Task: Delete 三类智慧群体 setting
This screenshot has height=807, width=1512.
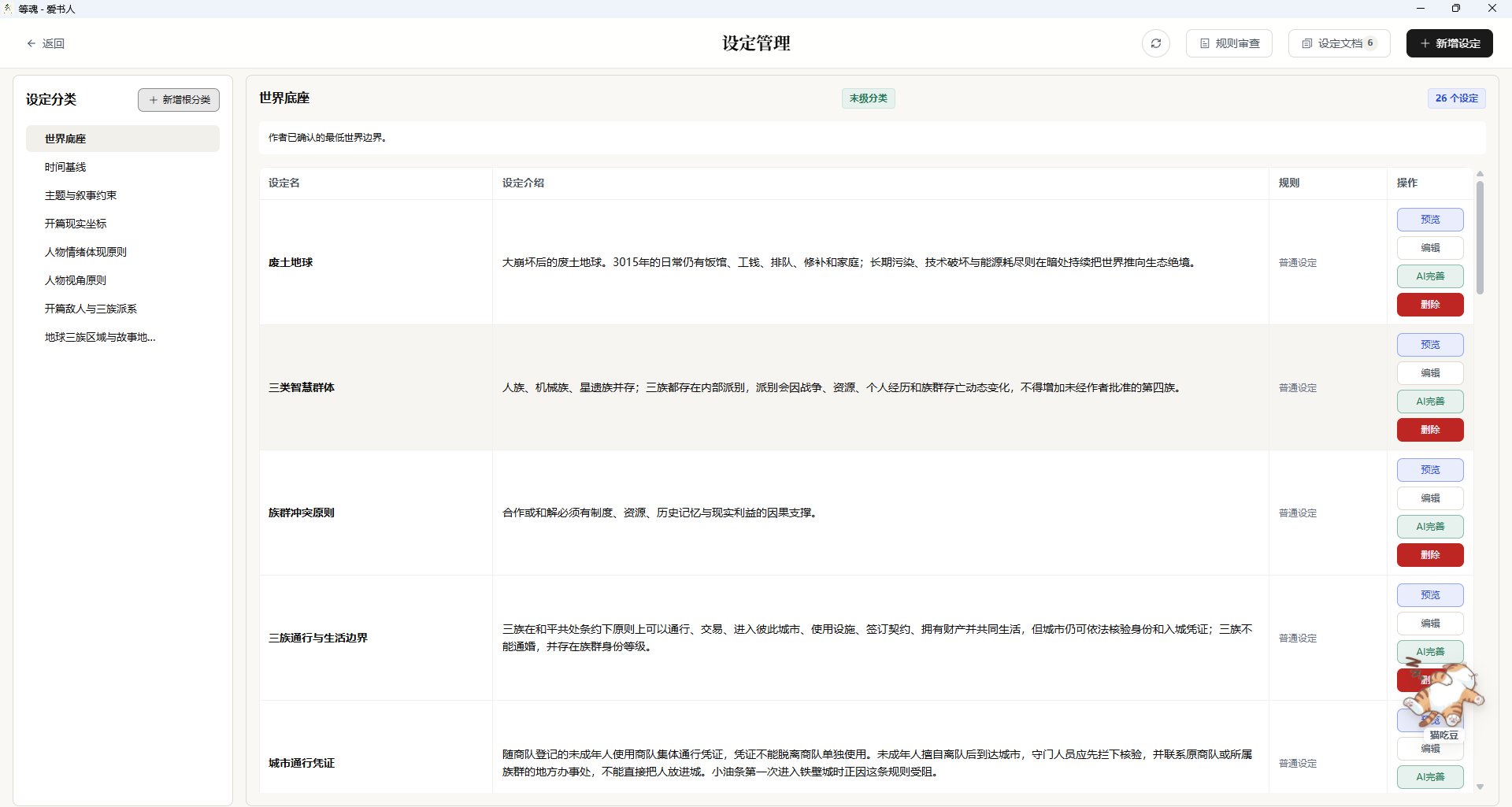Action: (1430, 430)
